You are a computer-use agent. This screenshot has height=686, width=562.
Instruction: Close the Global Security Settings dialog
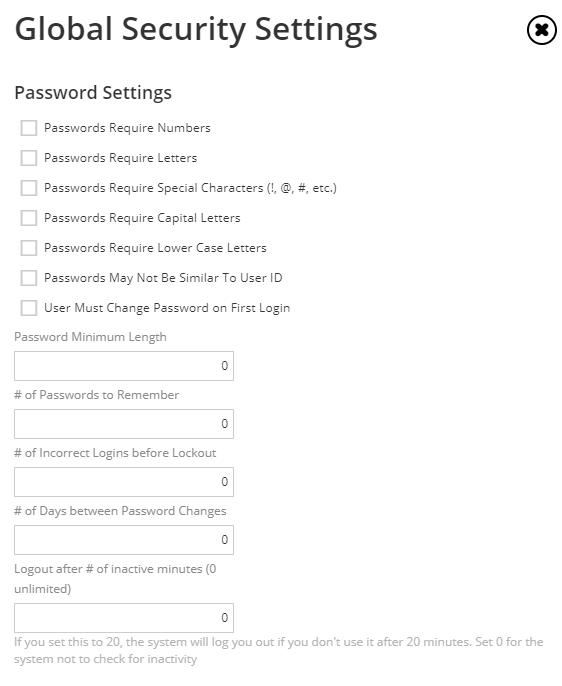(541, 30)
